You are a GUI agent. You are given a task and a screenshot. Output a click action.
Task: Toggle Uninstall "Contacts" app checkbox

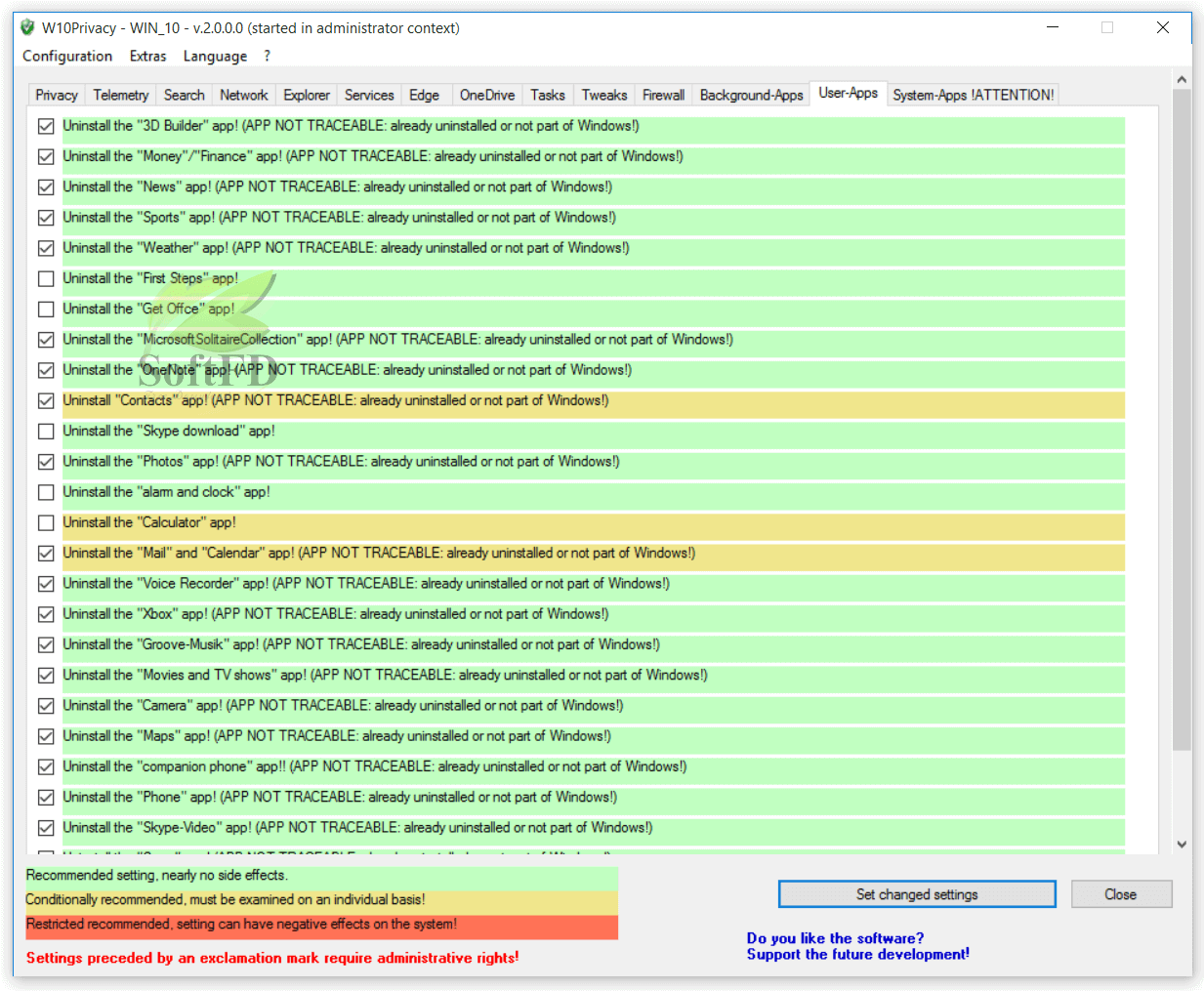click(46, 400)
